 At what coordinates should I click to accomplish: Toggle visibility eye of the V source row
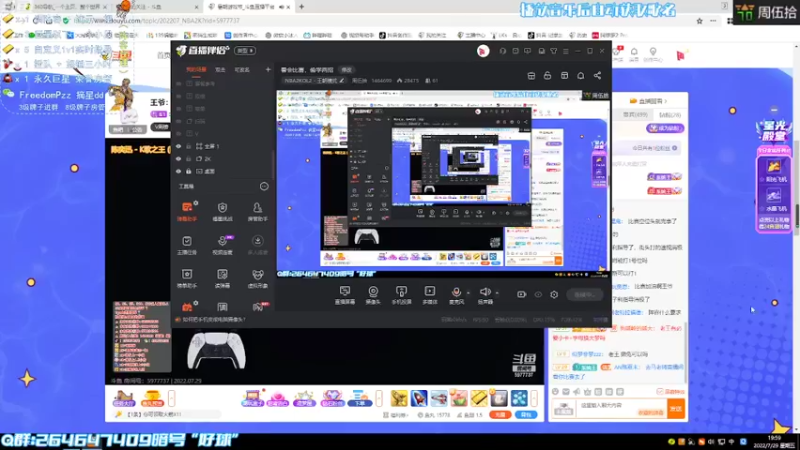coord(179,134)
